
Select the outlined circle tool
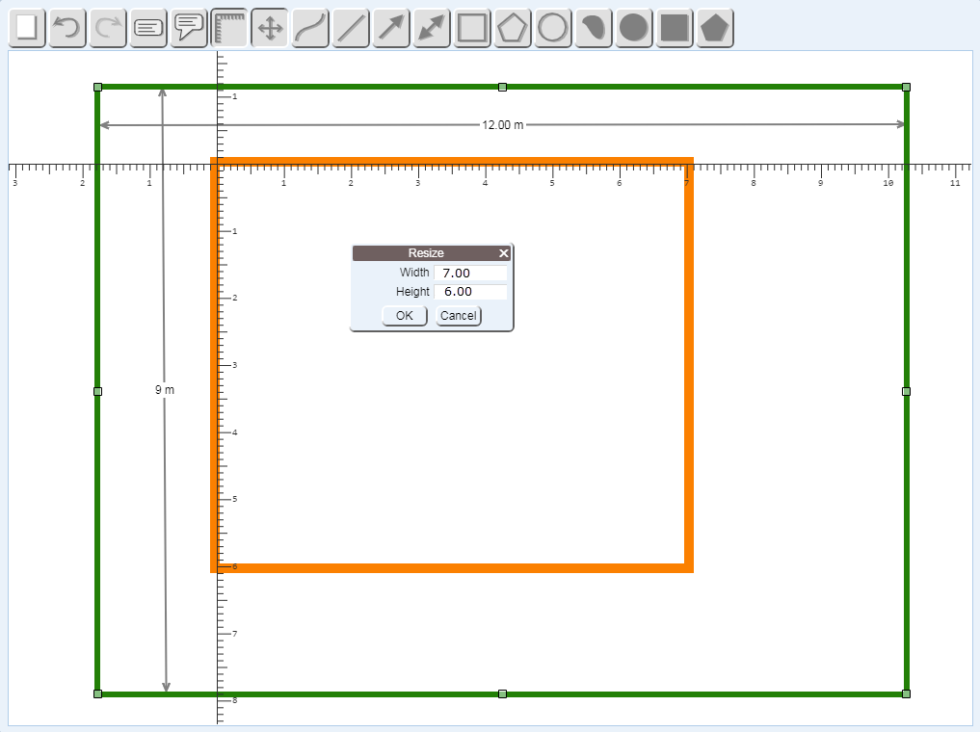pos(553,28)
